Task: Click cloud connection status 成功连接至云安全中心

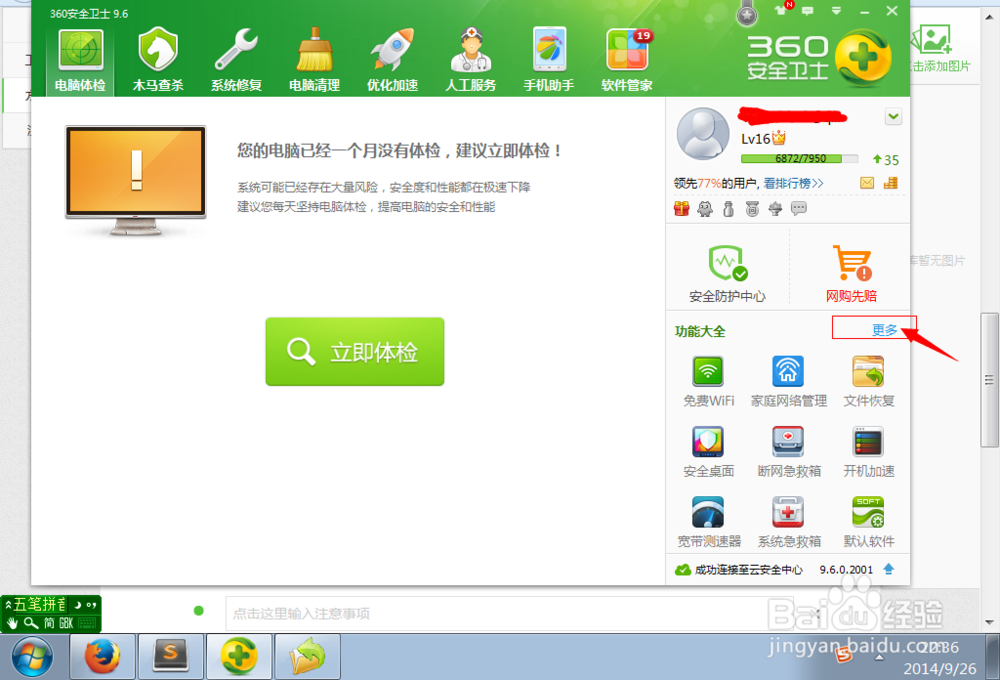Action: pos(748,570)
